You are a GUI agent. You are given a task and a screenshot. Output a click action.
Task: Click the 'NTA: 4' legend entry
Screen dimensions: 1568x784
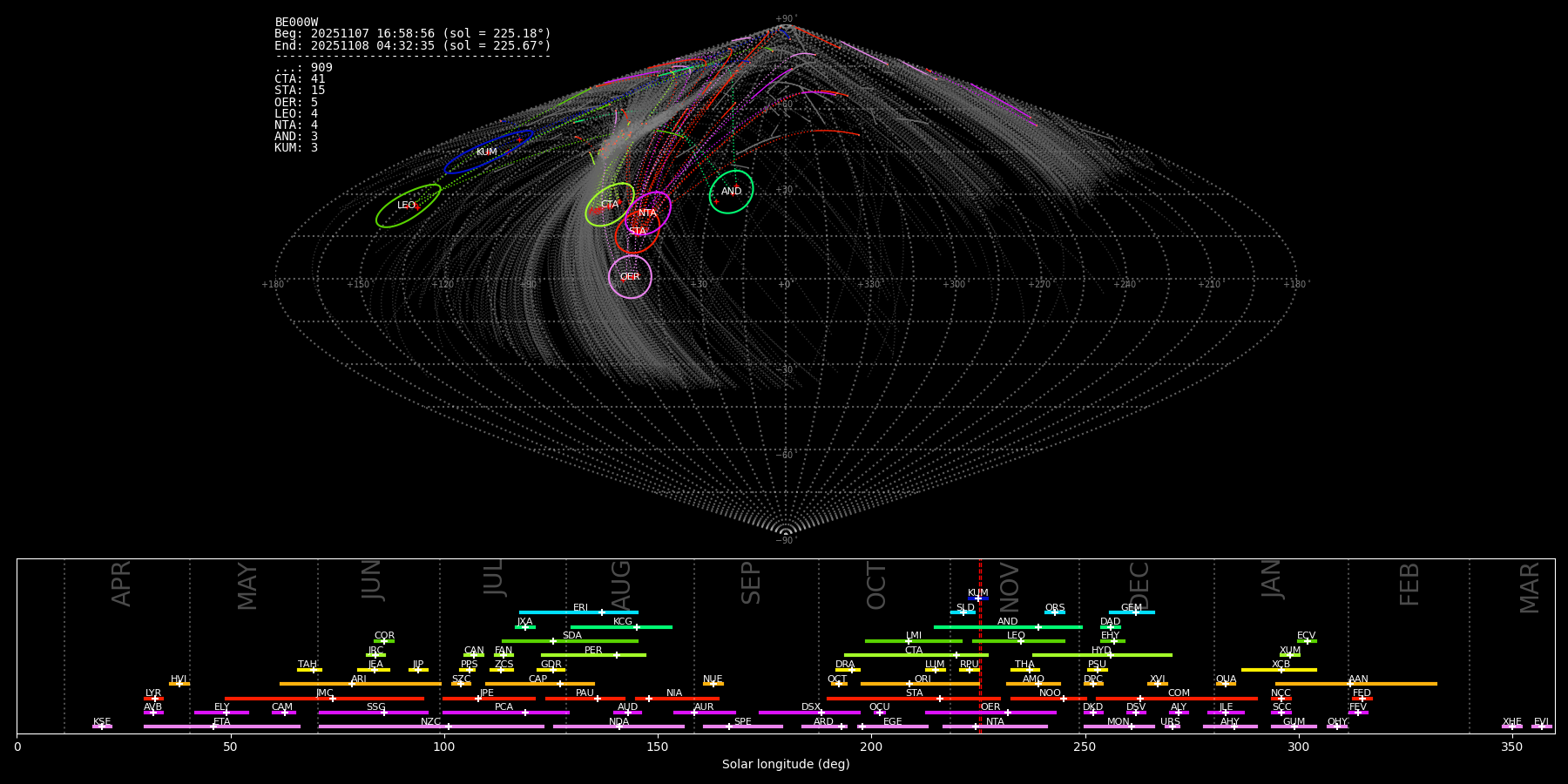pyautogui.click(x=296, y=125)
